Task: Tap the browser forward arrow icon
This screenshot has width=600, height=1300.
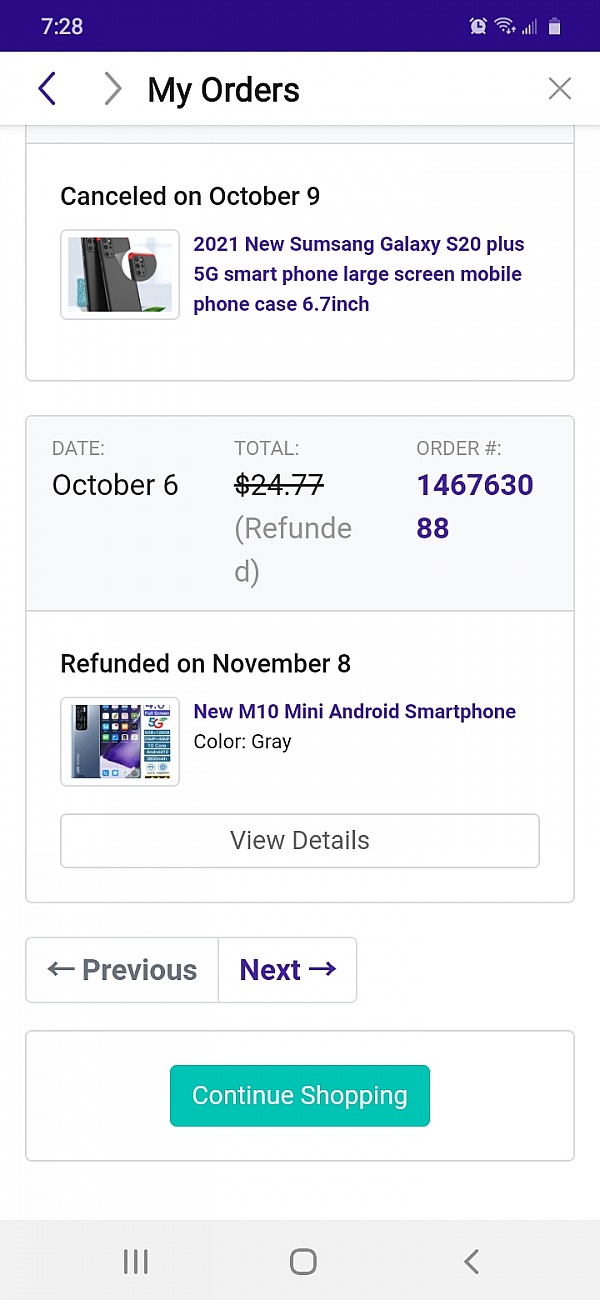Action: pos(112,89)
